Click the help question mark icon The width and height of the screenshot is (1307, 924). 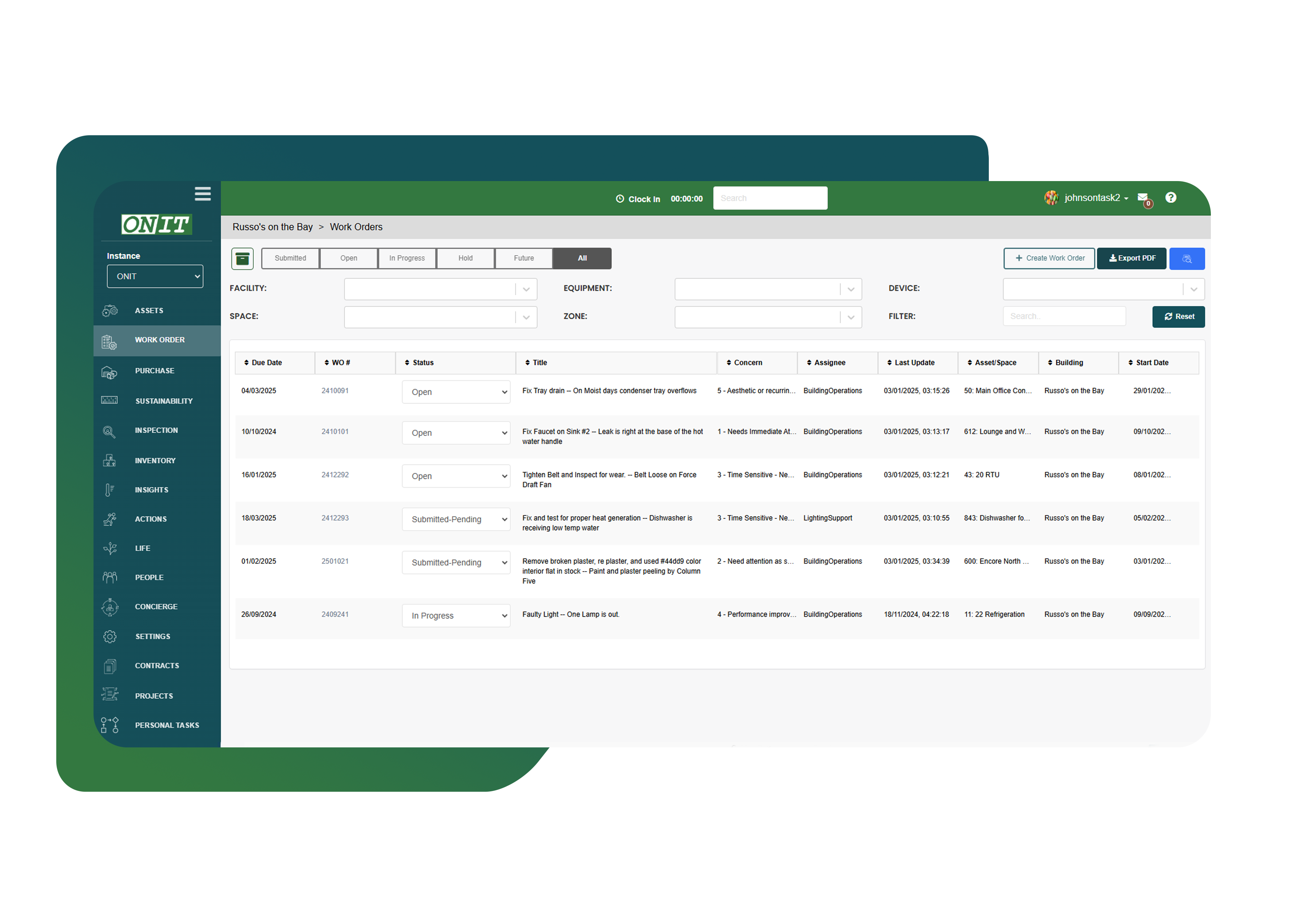[x=1170, y=197]
